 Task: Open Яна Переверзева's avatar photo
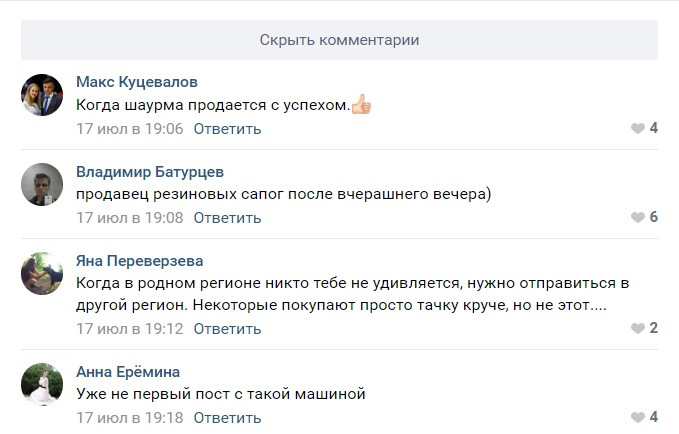(x=42, y=273)
